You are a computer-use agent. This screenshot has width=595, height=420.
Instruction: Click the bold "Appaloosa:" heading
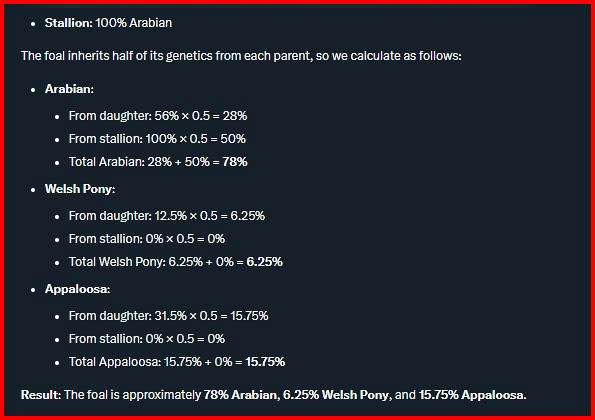[77, 289]
